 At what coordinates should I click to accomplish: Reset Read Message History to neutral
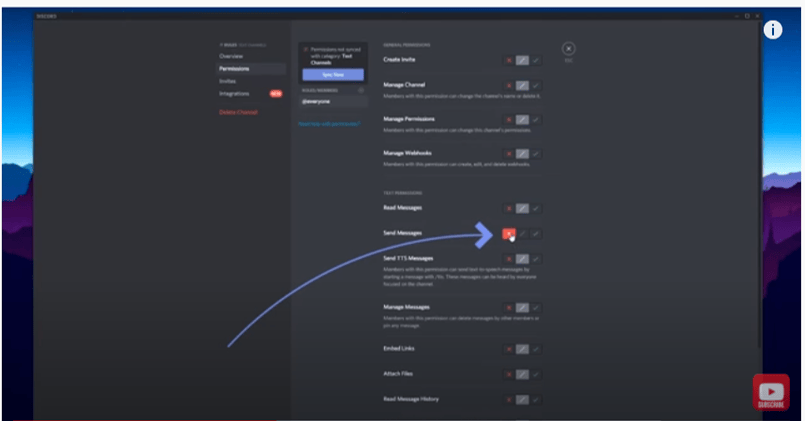pyautogui.click(x=522, y=399)
